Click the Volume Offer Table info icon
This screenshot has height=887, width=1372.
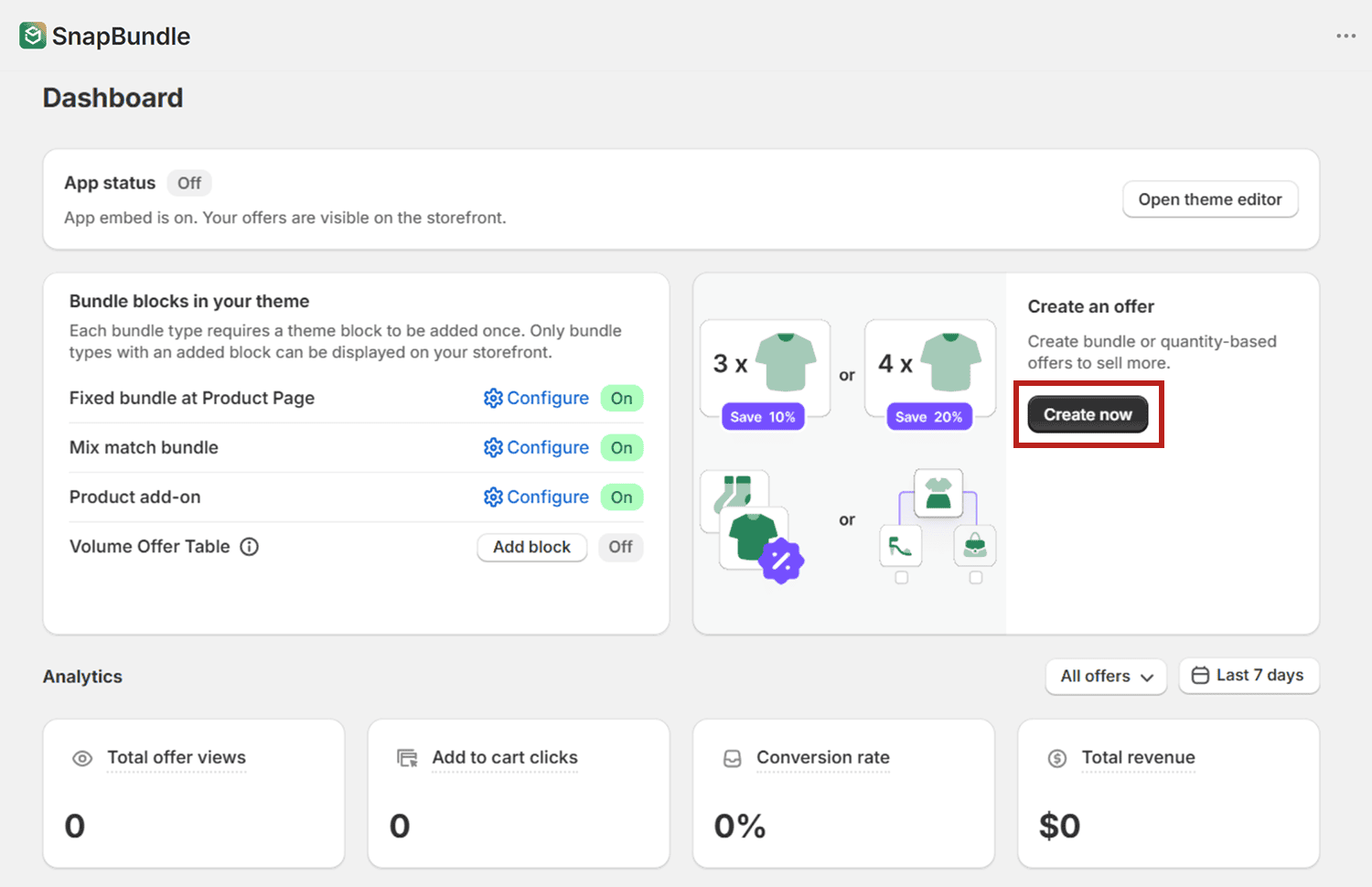[249, 547]
